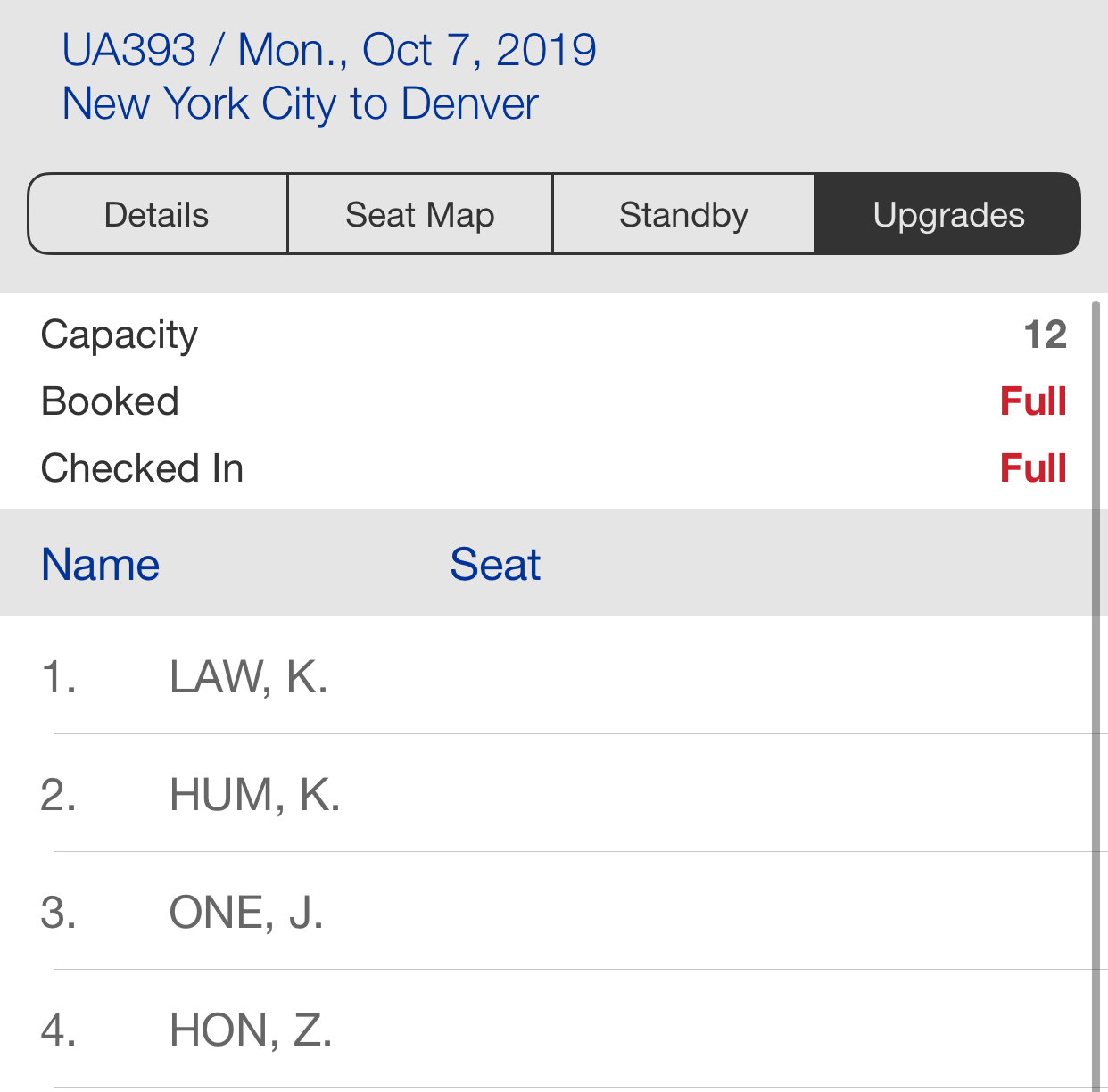Click the New York City to Denver route
This screenshot has width=1108, height=1092.
pyautogui.click(x=300, y=103)
